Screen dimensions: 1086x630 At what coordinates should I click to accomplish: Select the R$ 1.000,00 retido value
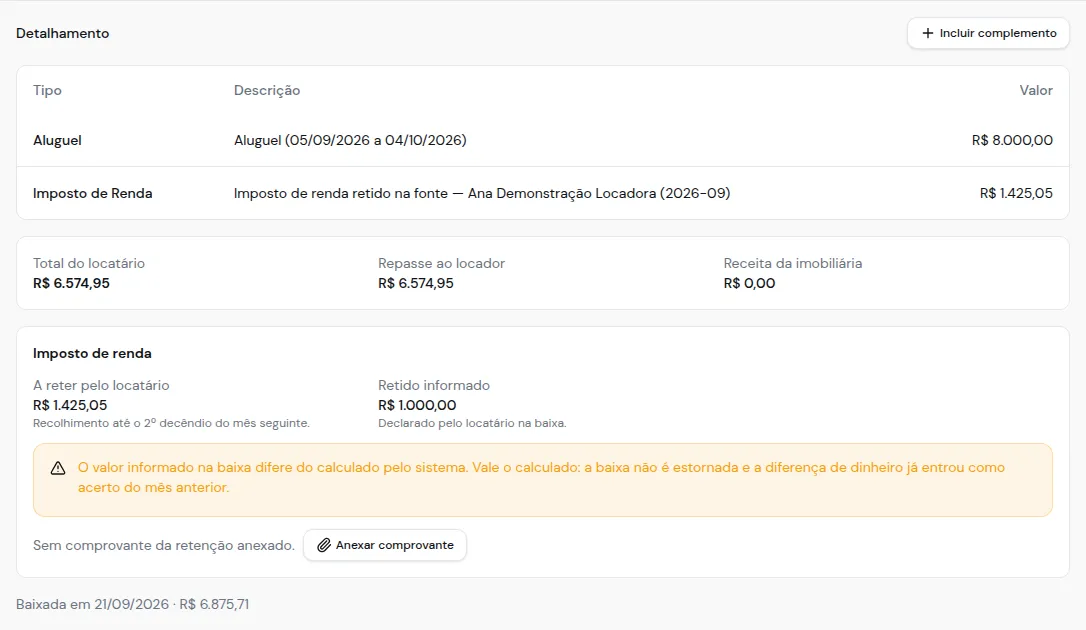[x=417, y=405]
